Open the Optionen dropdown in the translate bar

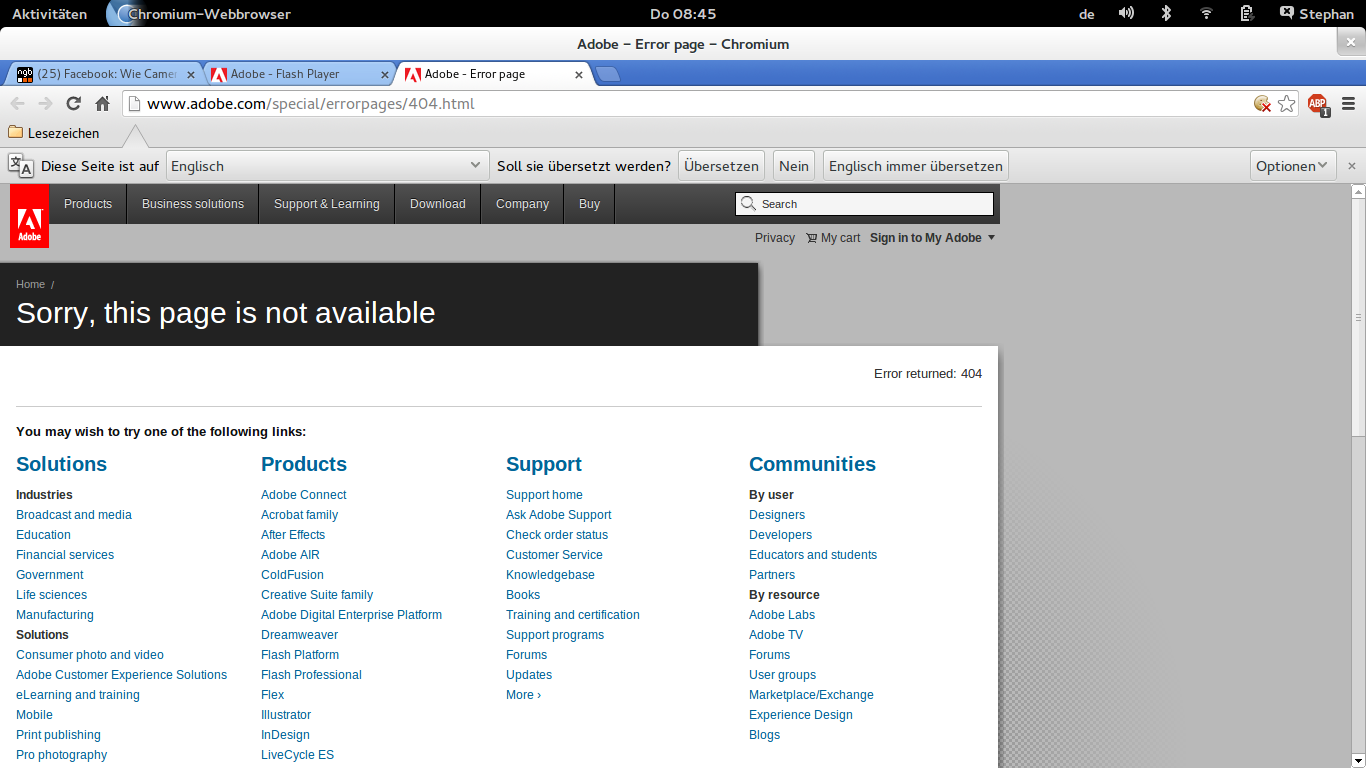tap(1292, 166)
